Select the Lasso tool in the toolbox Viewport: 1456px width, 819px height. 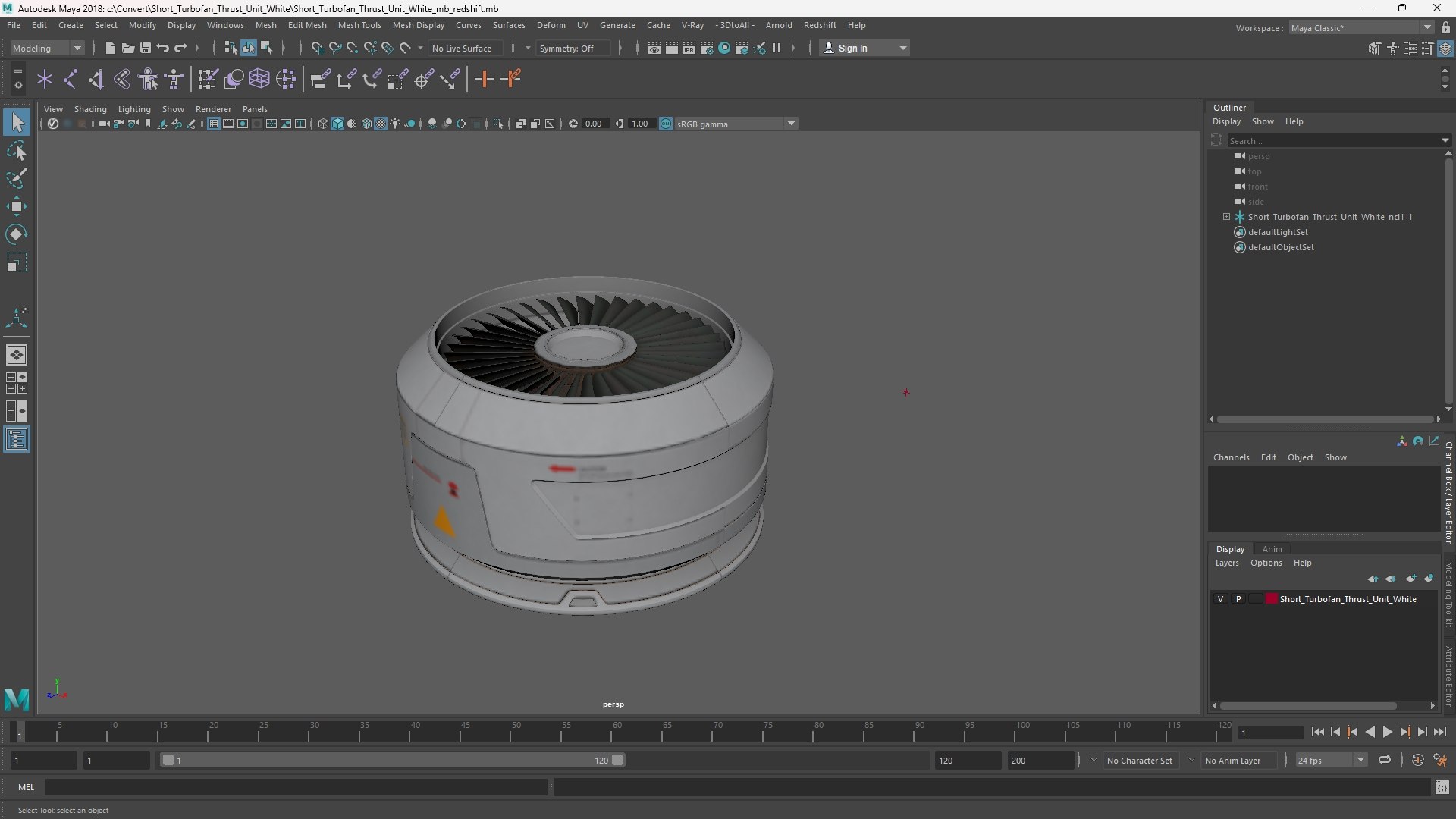click(17, 151)
